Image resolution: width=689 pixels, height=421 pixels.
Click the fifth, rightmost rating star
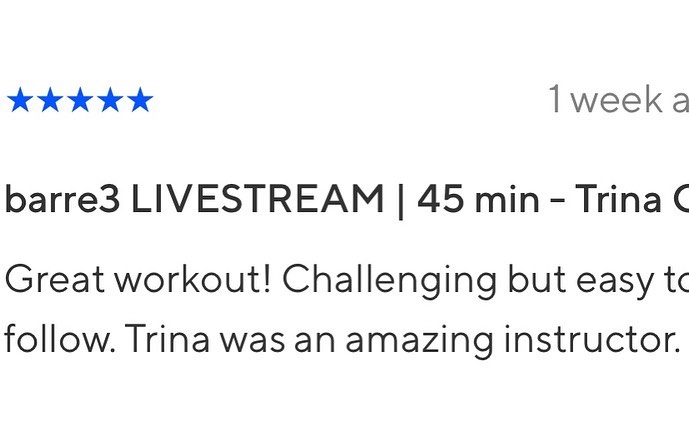pyautogui.click(x=140, y=100)
